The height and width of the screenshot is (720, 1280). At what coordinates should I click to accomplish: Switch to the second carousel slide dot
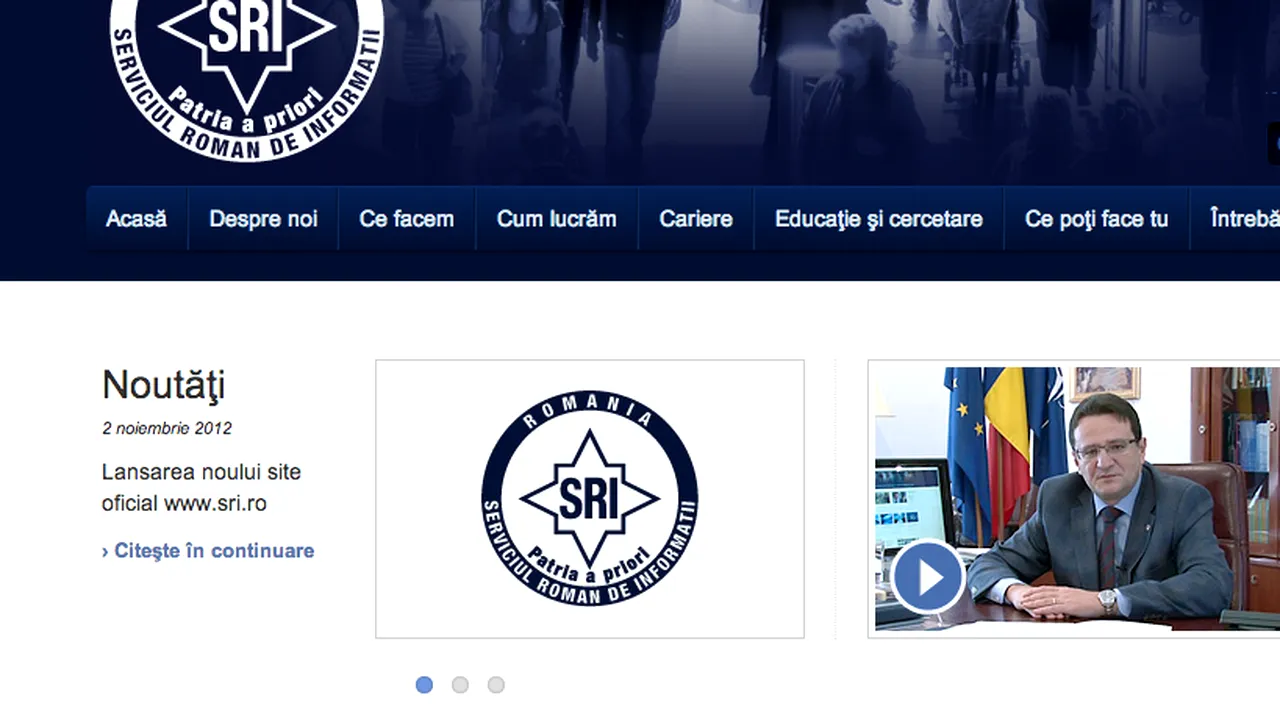coord(460,685)
